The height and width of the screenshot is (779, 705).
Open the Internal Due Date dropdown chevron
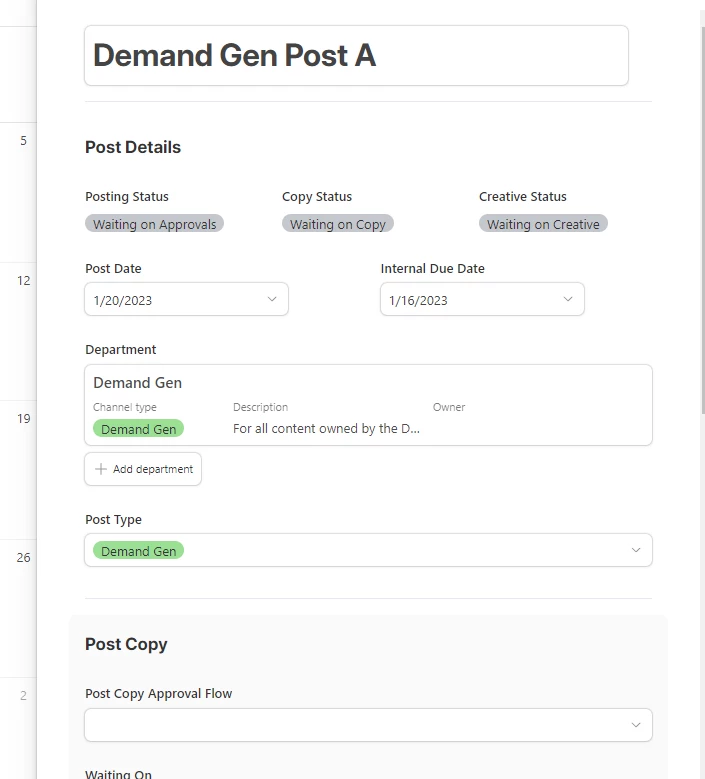pyautogui.click(x=568, y=299)
